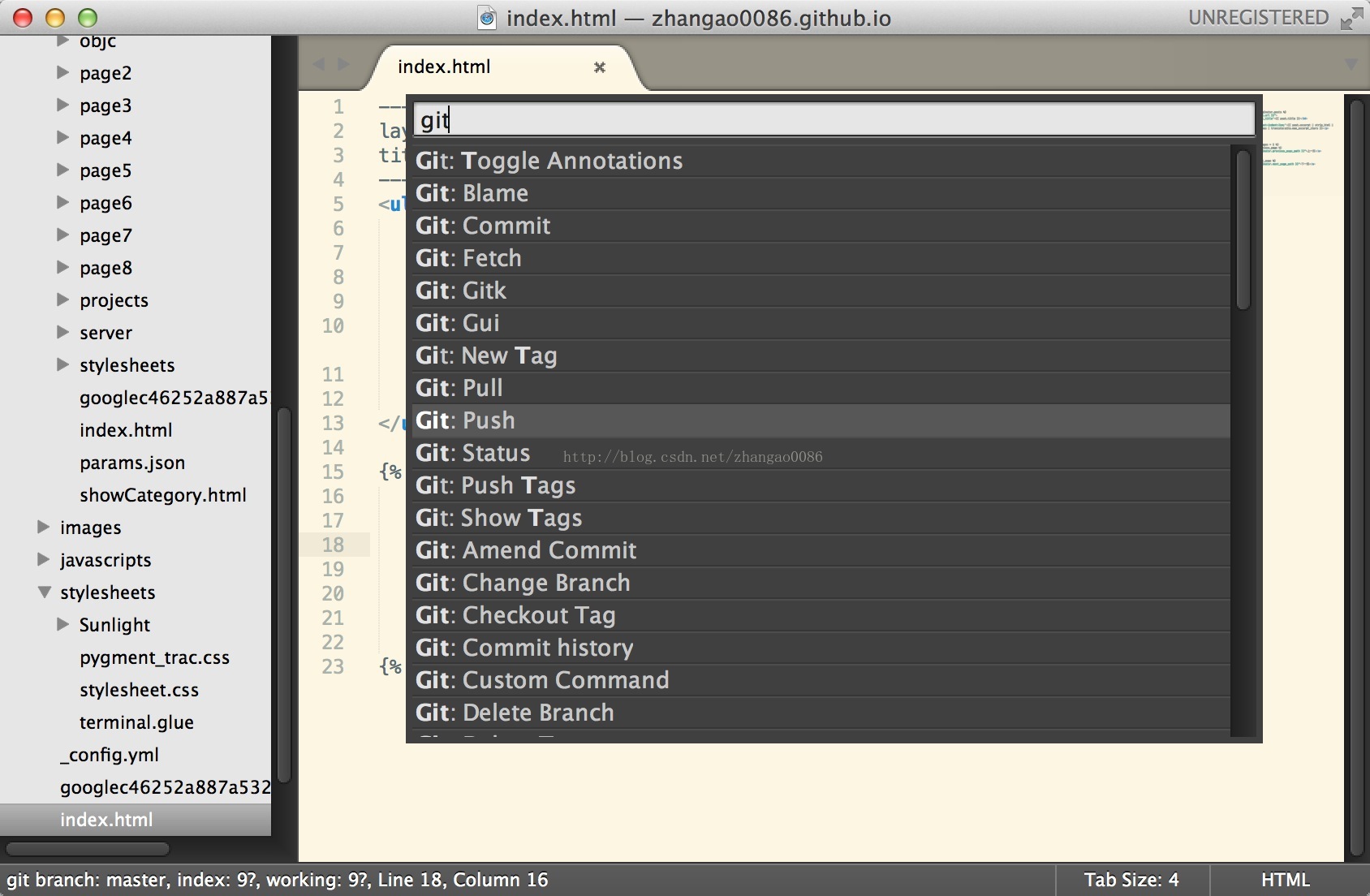Screen dimensions: 1370x896
Task: Open index.html below googlec46252a887a5
Action: pos(126,430)
